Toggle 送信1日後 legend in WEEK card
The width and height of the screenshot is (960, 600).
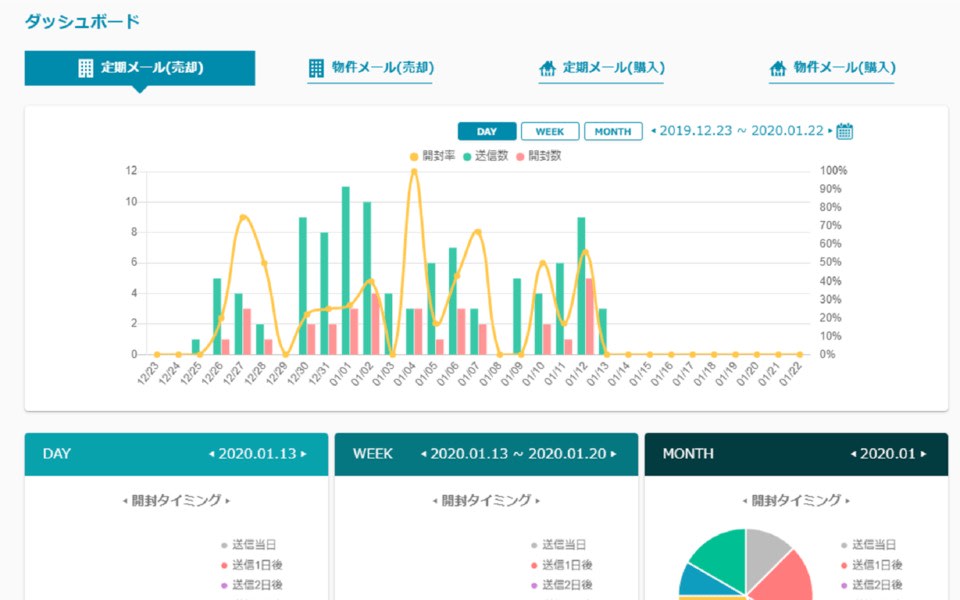561,565
